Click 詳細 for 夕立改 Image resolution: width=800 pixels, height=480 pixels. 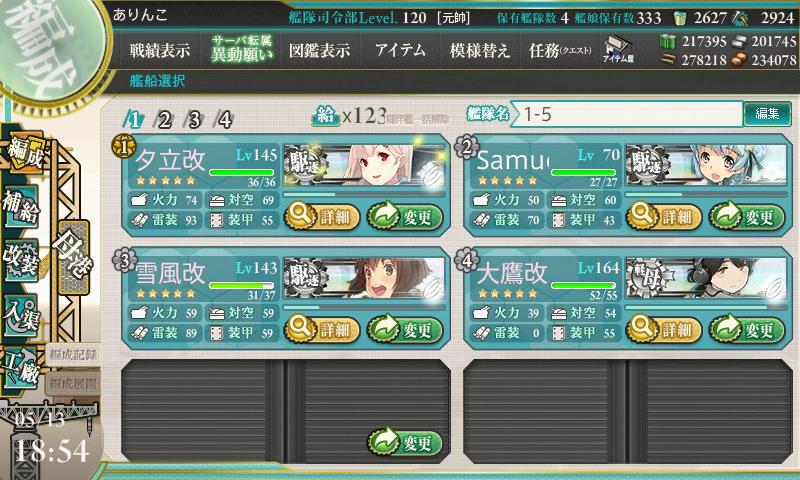click(x=322, y=217)
